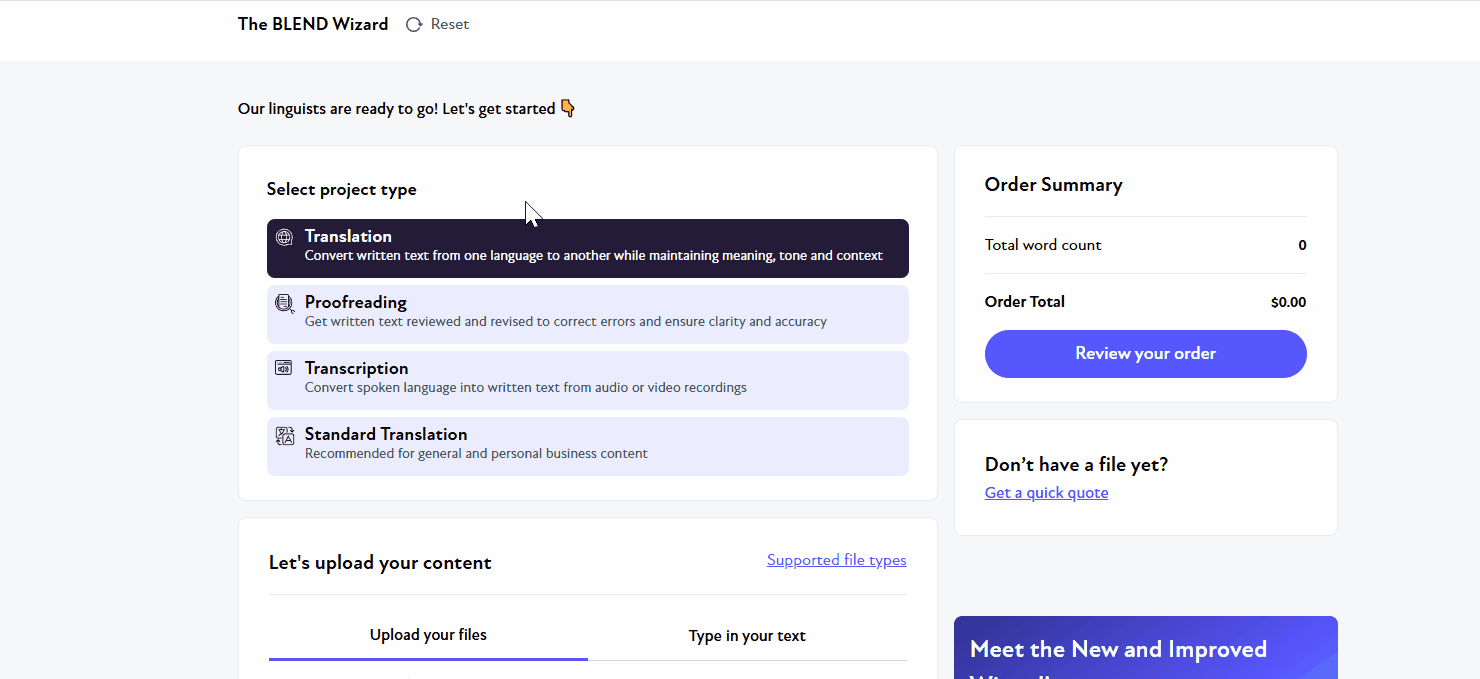Viewport: 1480px width, 679px height.
Task: Click the audio icon beside Transcription
Action: [284, 368]
